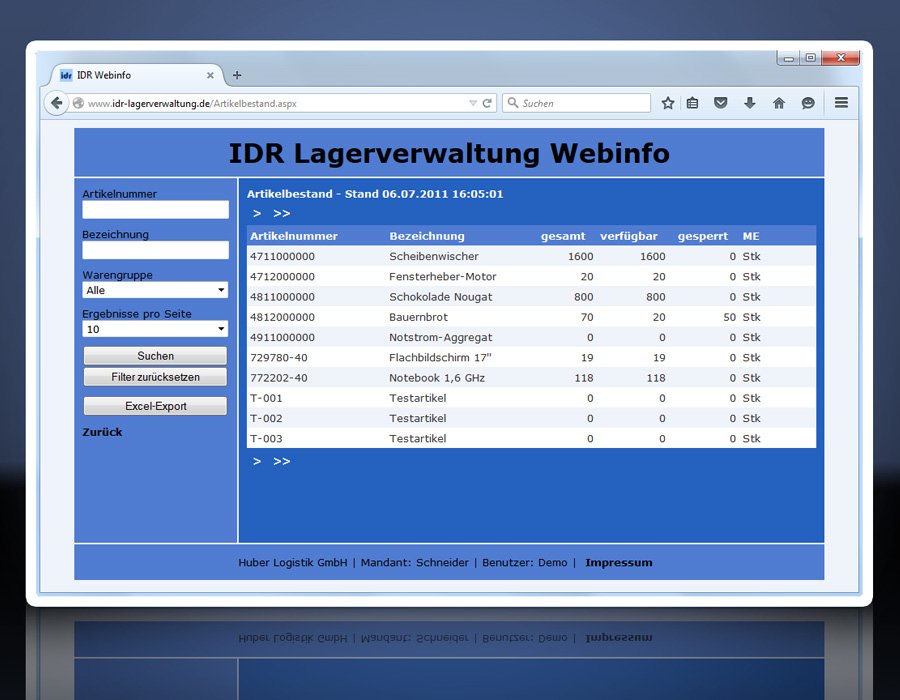Select the Schokolade Nougat cell
Screen dimensions: 900x700
coord(441,297)
